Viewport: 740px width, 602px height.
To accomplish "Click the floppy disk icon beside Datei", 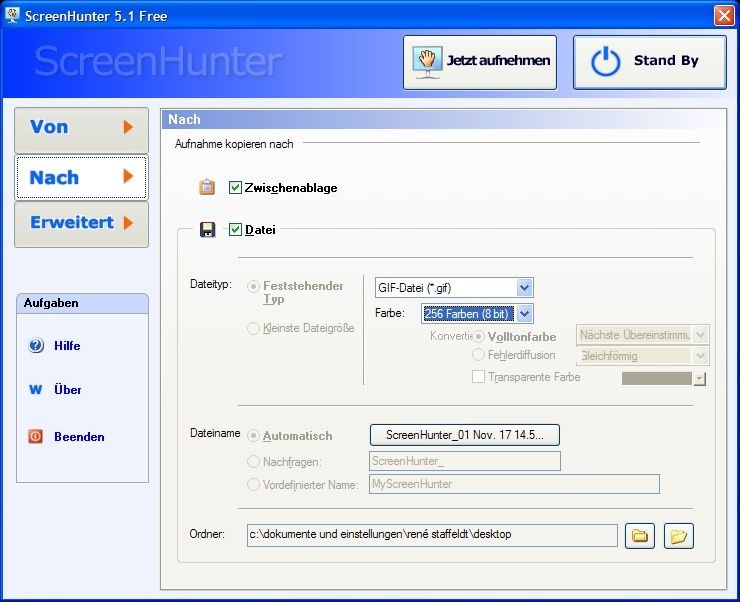I will pyautogui.click(x=207, y=230).
